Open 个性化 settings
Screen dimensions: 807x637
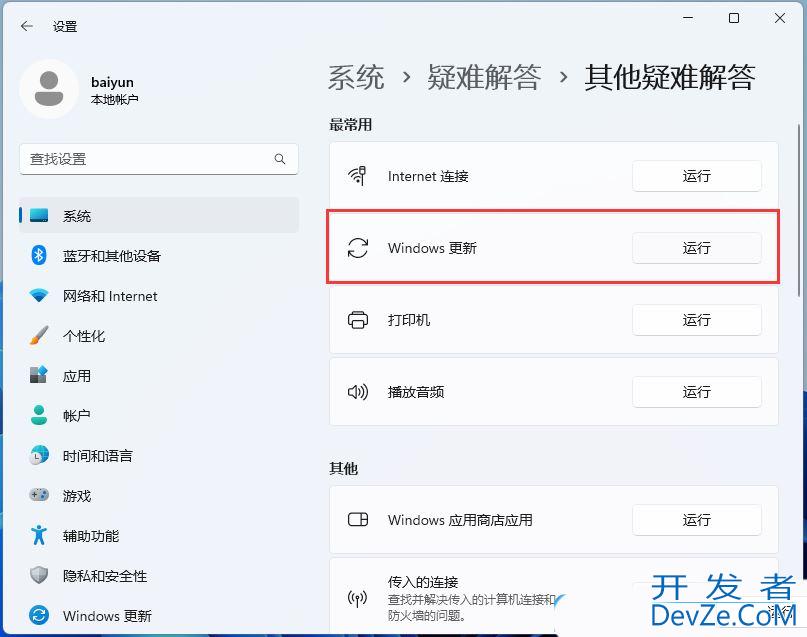click(159, 335)
